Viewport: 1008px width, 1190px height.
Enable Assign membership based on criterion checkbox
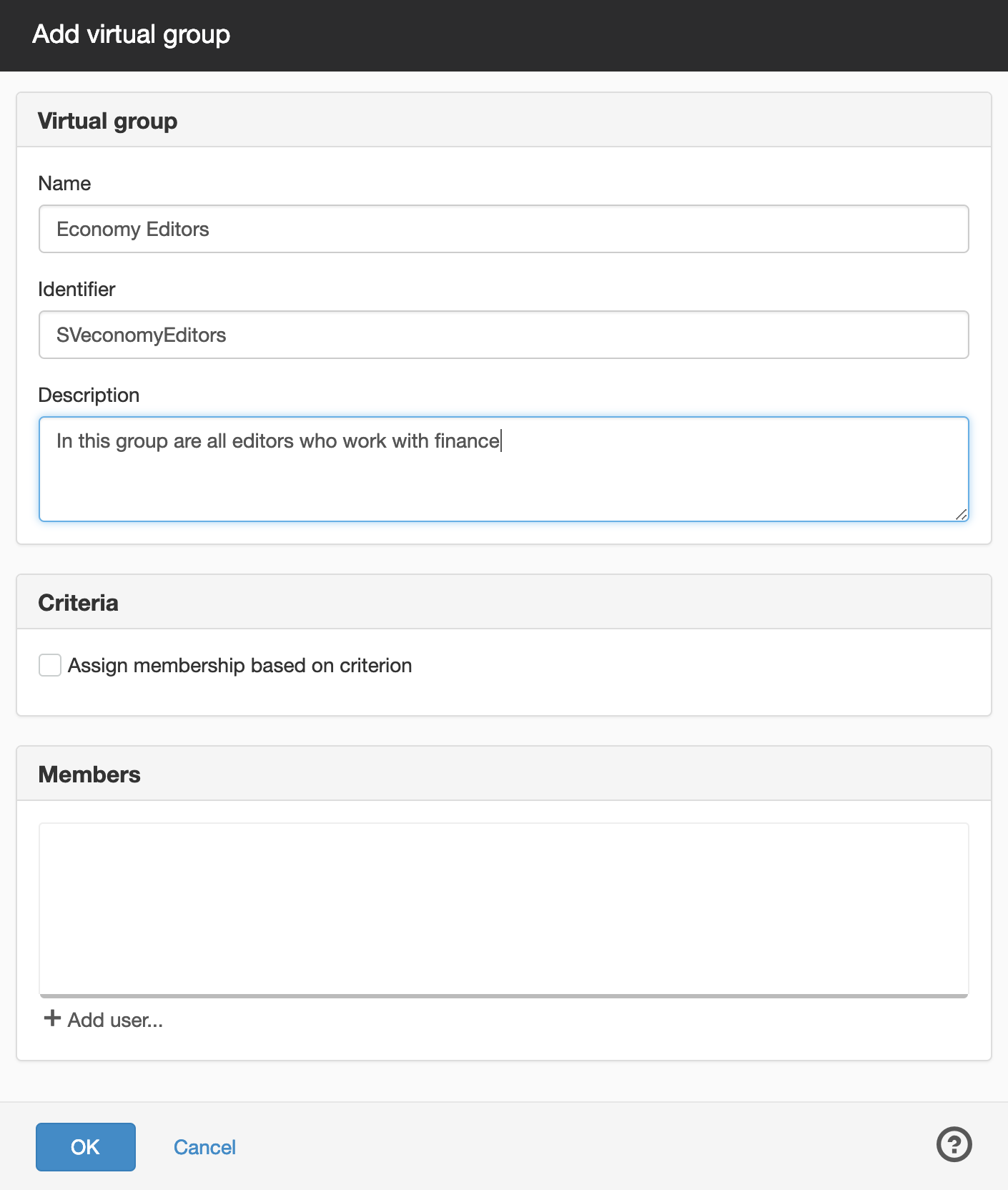coord(50,665)
